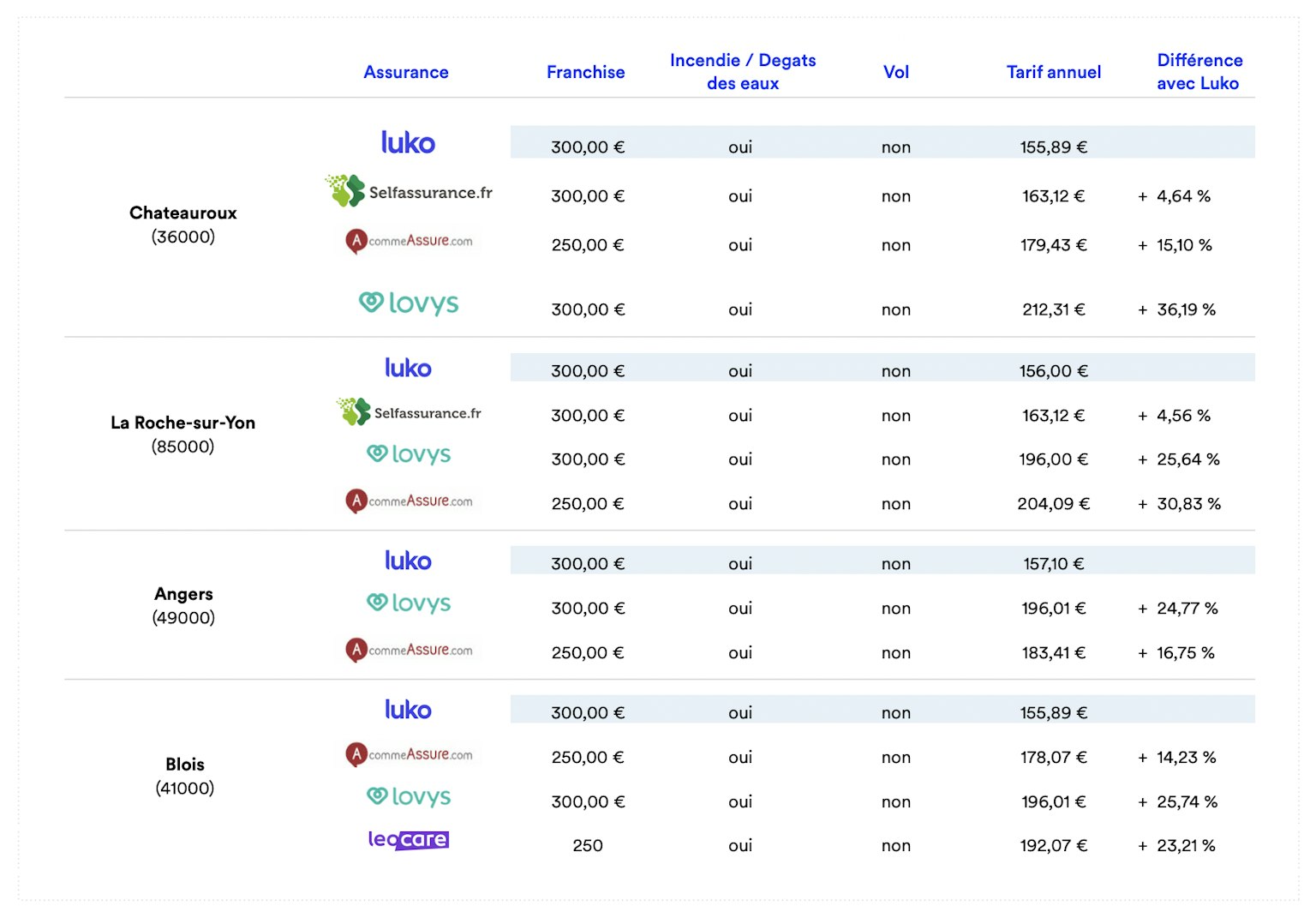This screenshot has width=1316, height=918.
Task: Select the 212,31 € annual rate
Action: tap(1054, 309)
